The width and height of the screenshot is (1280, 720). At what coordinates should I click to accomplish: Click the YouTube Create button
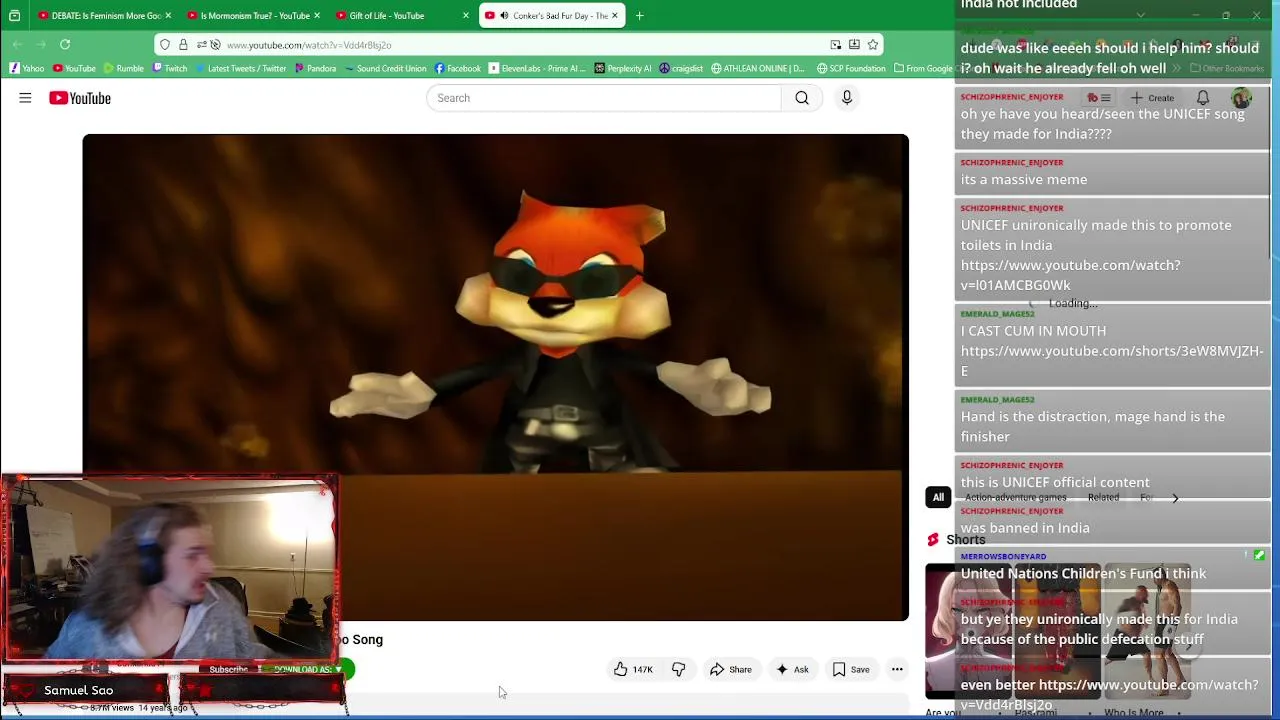[1152, 98]
